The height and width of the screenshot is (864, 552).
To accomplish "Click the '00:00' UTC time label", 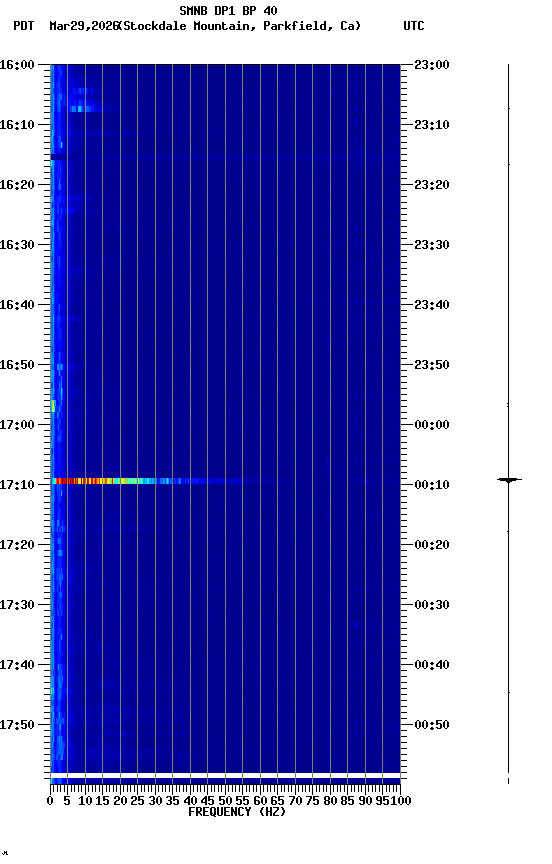I will tap(432, 425).
